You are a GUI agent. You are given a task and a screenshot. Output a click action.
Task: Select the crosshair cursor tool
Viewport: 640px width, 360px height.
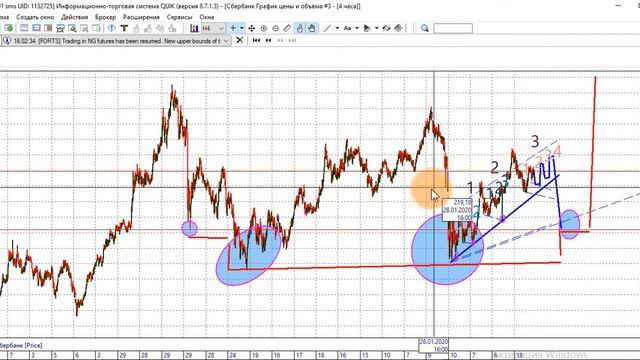[233, 28]
